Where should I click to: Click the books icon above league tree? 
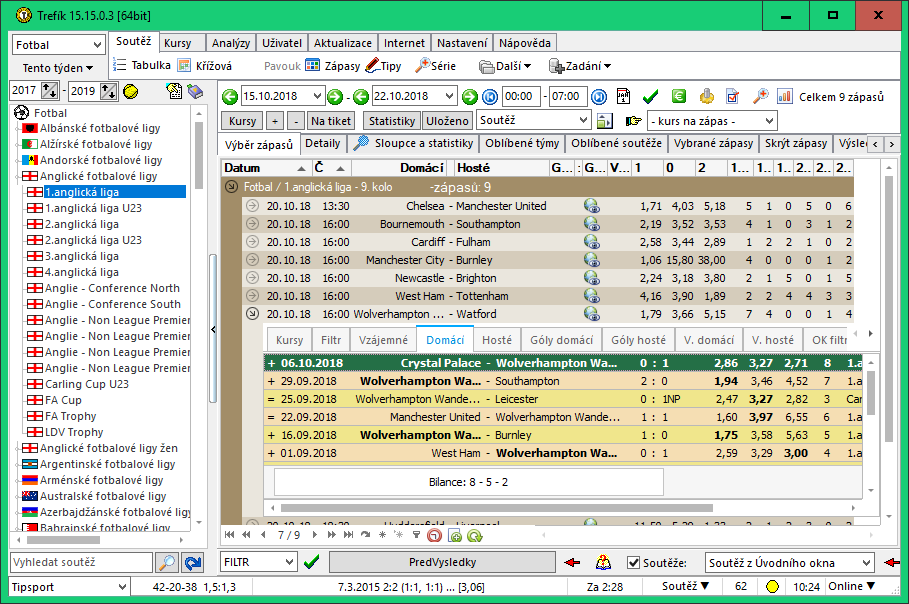click(195, 92)
